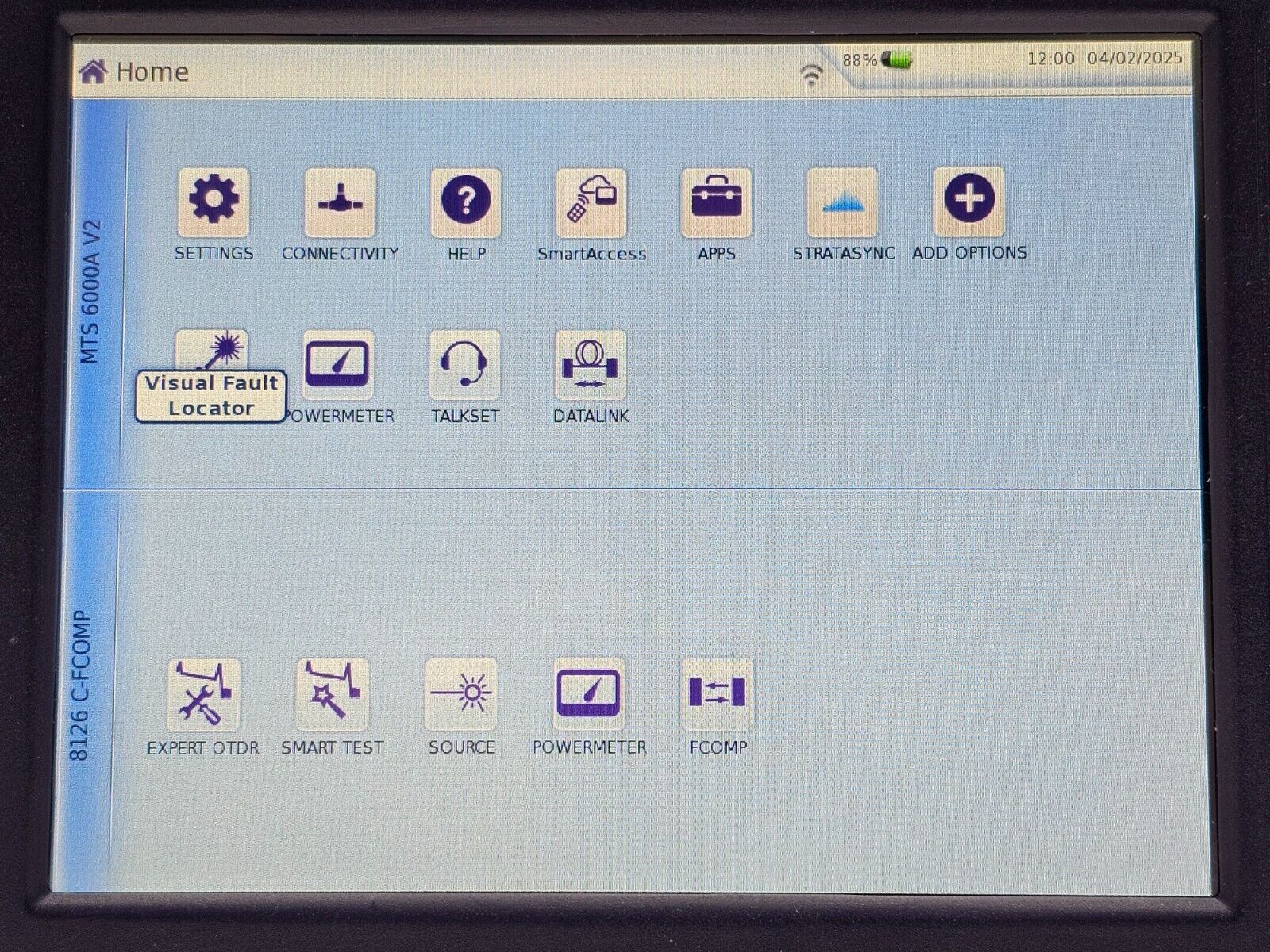Turn on the Source light icon
This screenshot has width=1270, height=952.
(461, 693)
